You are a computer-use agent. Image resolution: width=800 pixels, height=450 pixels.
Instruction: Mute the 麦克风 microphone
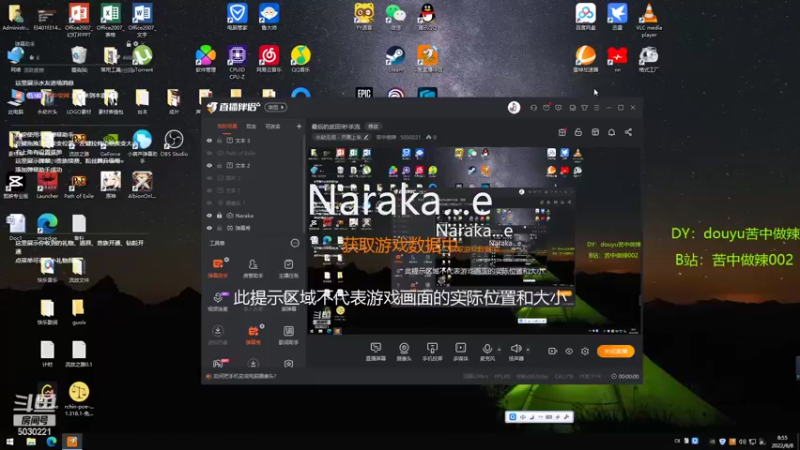[x=487, y=352]
